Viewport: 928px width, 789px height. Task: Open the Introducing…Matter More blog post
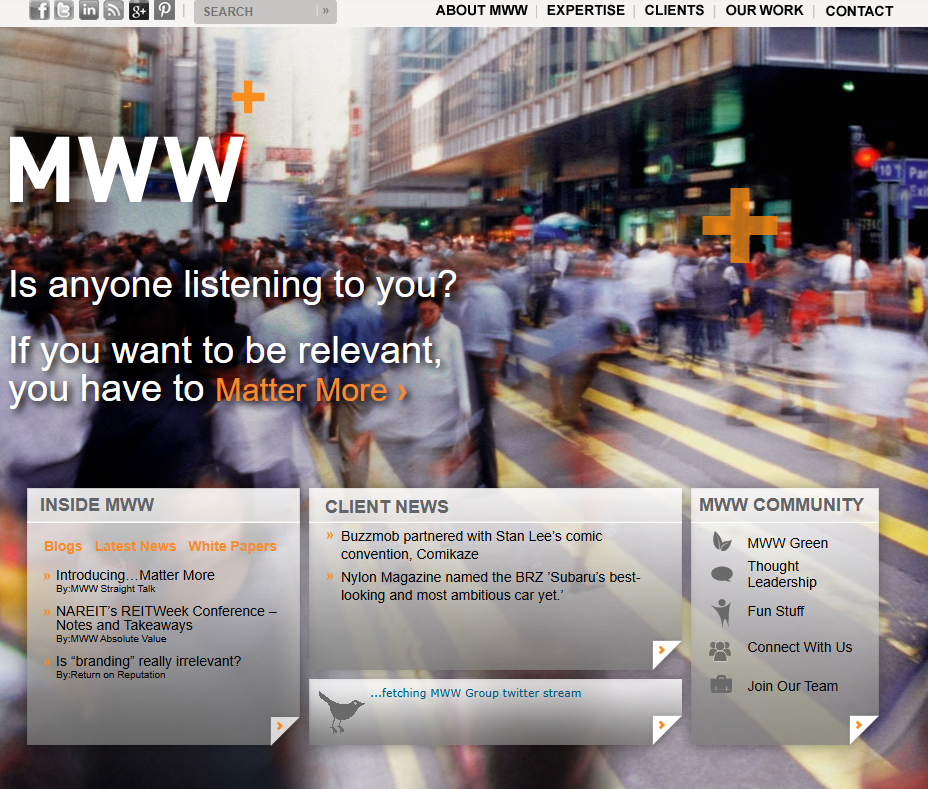click(x=135, y=575)
